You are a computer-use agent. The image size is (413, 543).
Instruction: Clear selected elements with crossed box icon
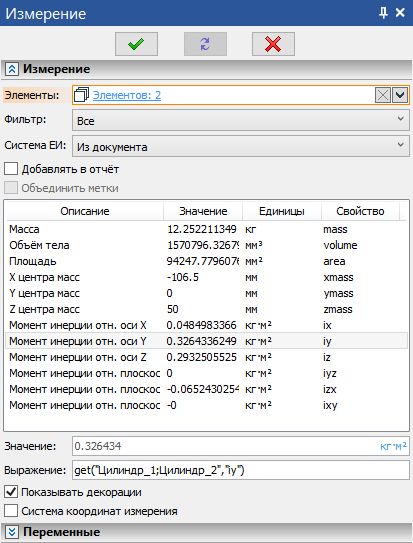(383, 95)
